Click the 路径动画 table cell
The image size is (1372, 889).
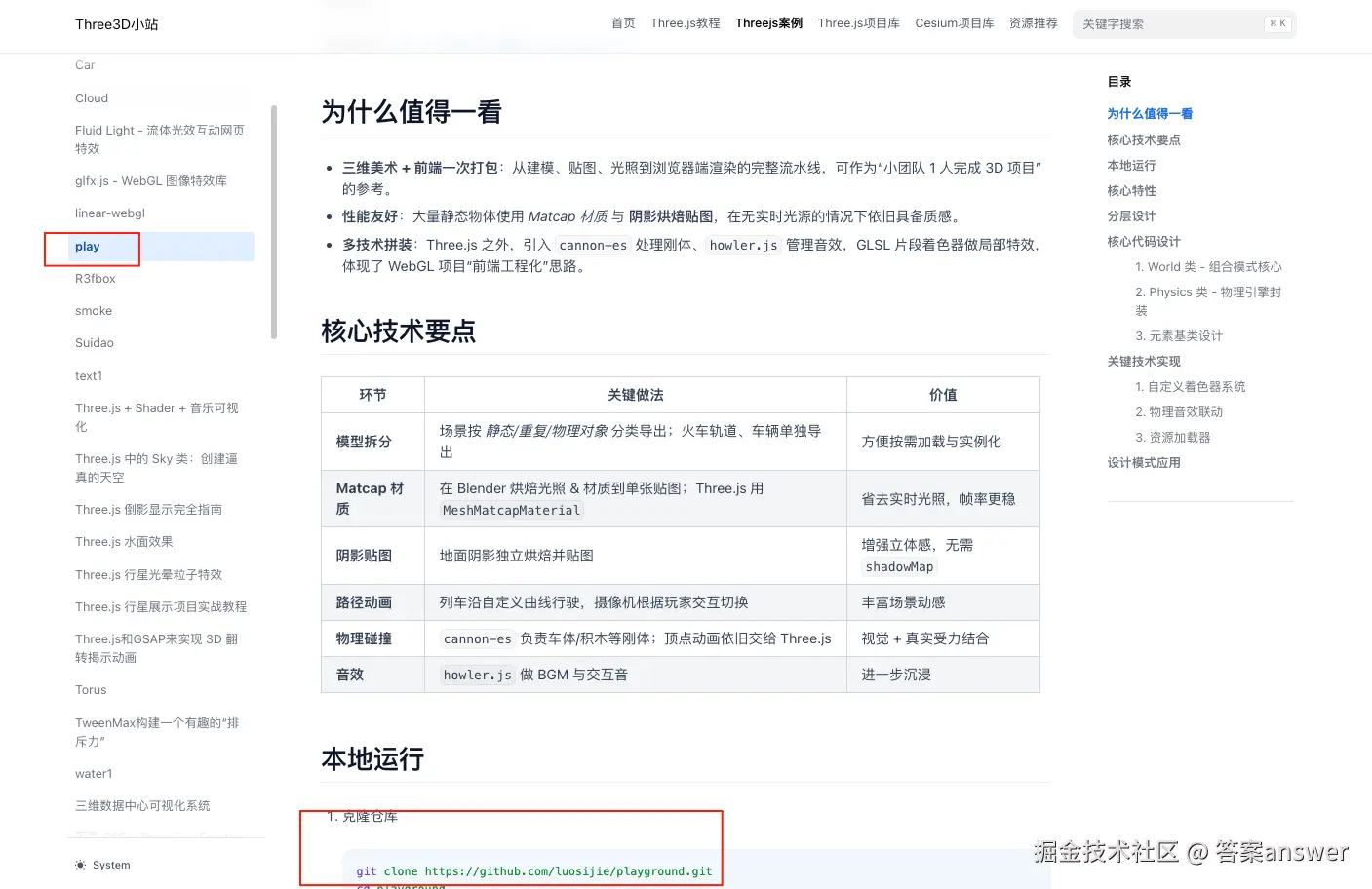coord(373,602)
